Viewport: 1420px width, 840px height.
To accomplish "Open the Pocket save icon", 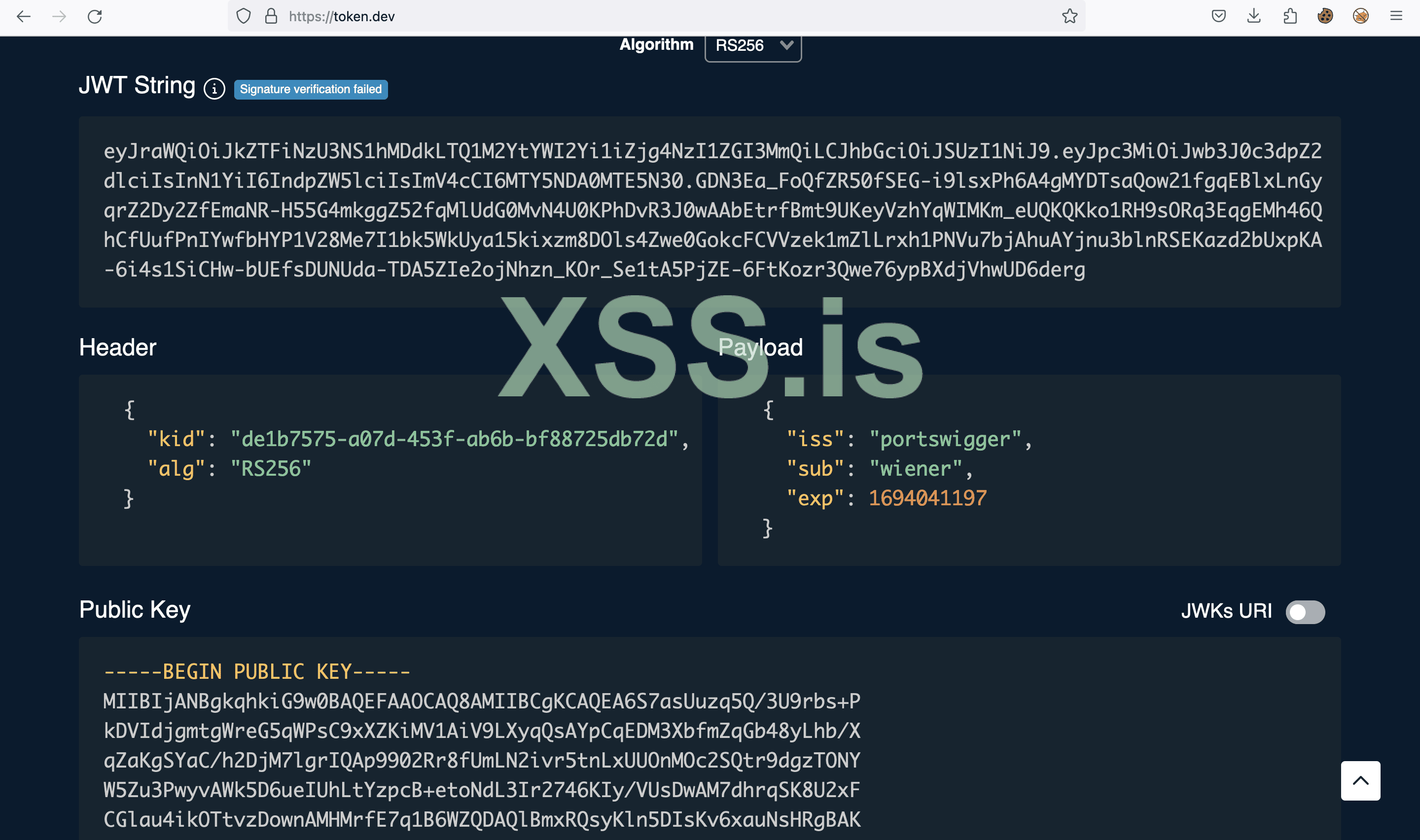I will tap(1218, 16).
